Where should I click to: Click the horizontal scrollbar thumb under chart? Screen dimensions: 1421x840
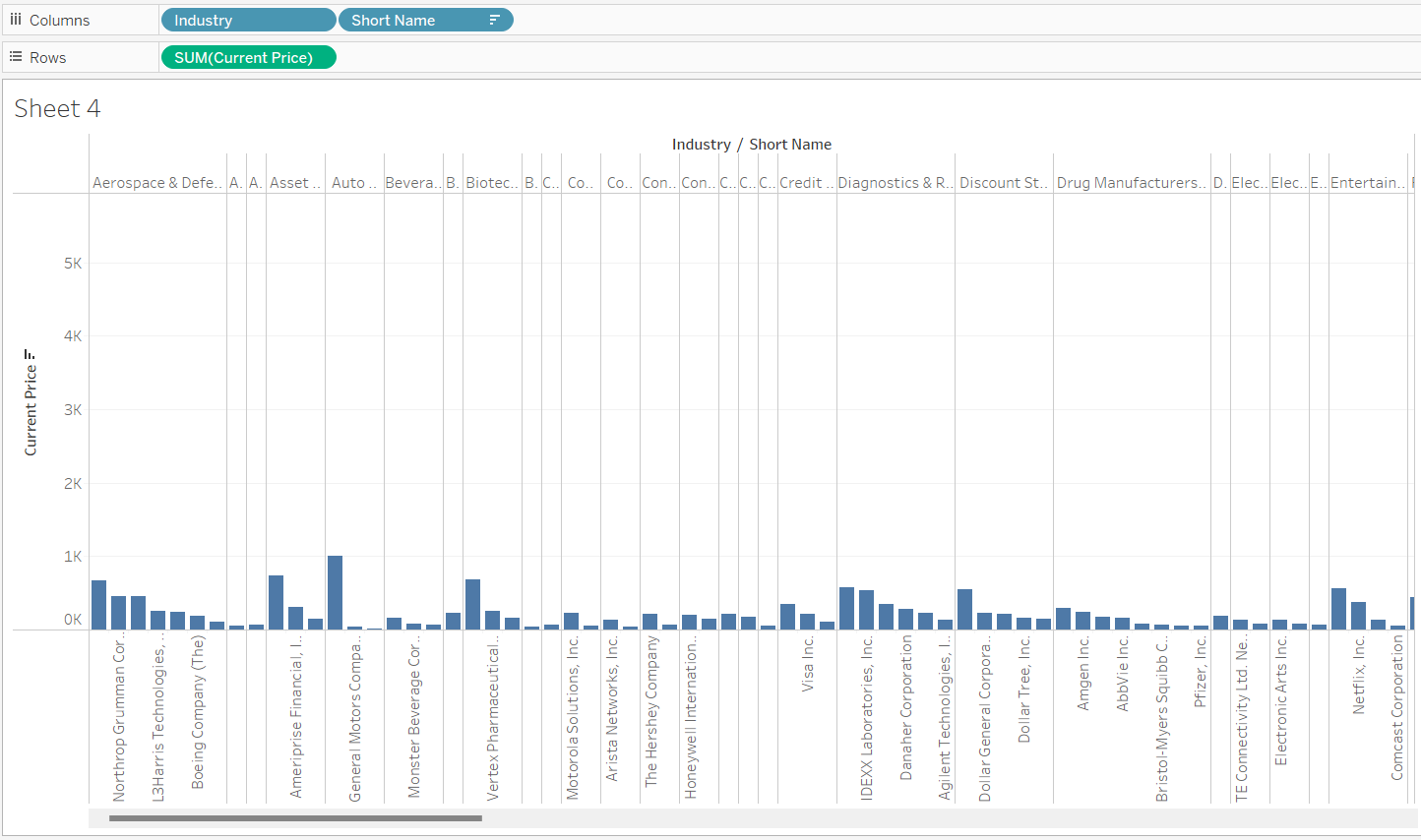pyautogui.click(x=295, y=817)
